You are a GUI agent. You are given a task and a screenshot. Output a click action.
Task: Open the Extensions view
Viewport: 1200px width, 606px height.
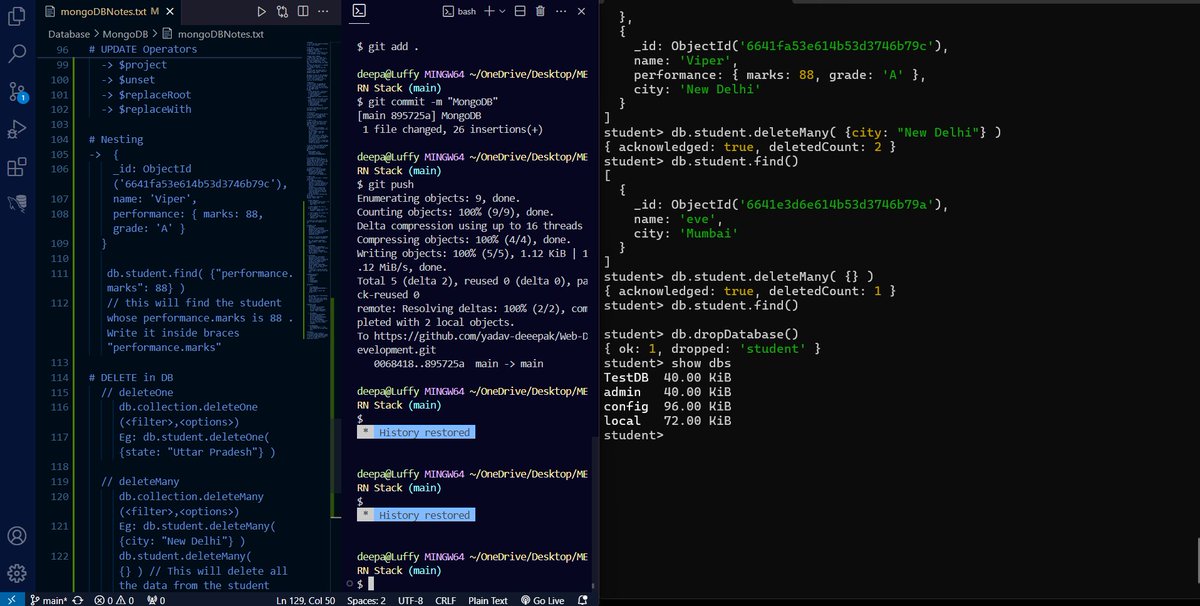coord(17,167)
